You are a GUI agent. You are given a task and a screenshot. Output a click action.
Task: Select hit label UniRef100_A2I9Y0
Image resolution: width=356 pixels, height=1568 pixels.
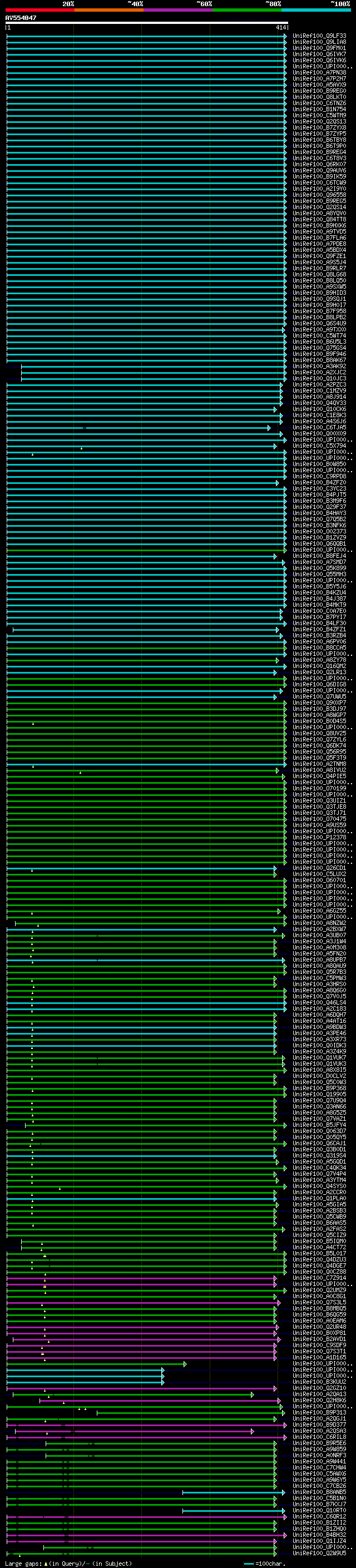pos(319,189)
